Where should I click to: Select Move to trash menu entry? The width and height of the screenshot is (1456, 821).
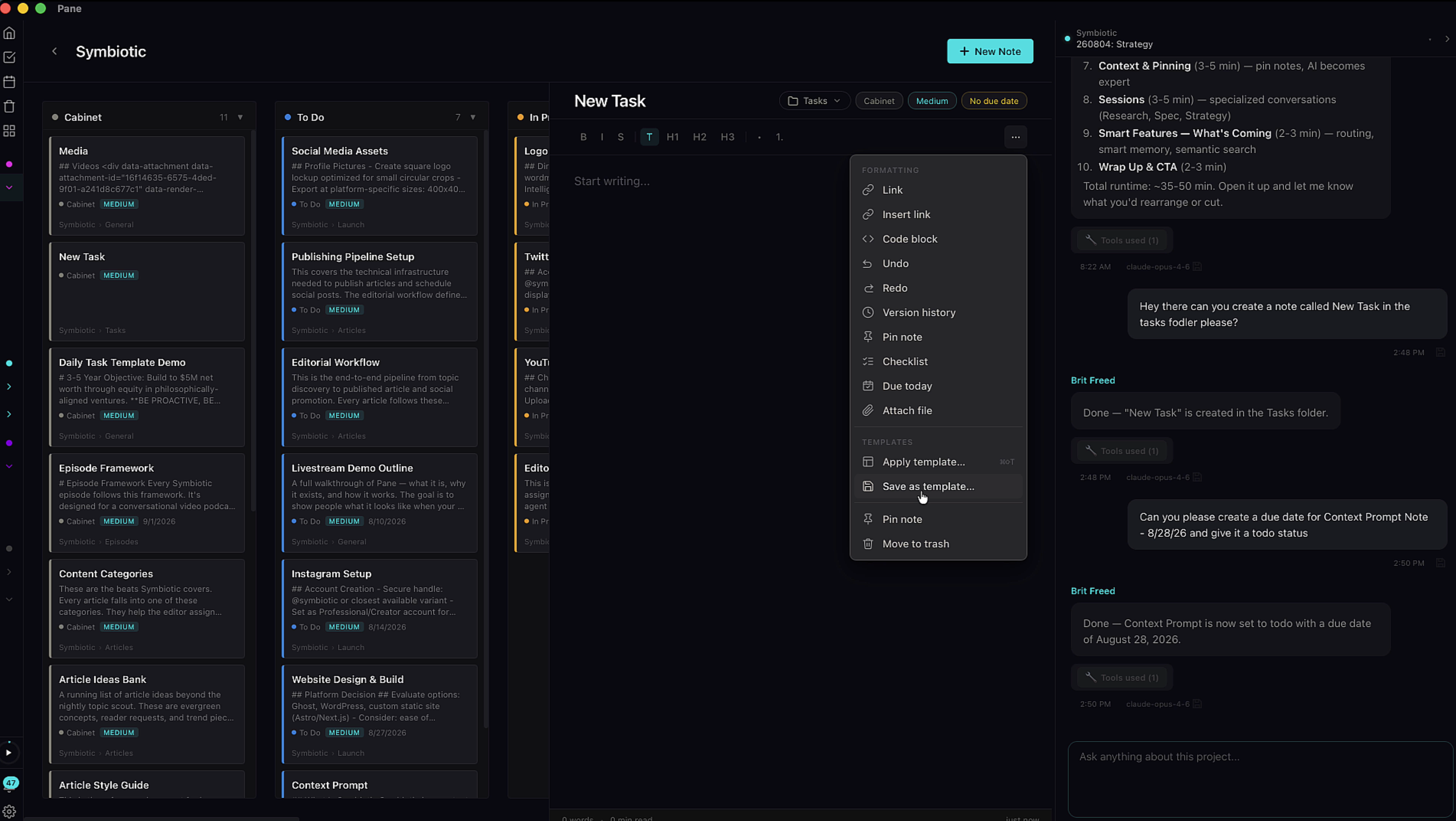coord(938,544)
